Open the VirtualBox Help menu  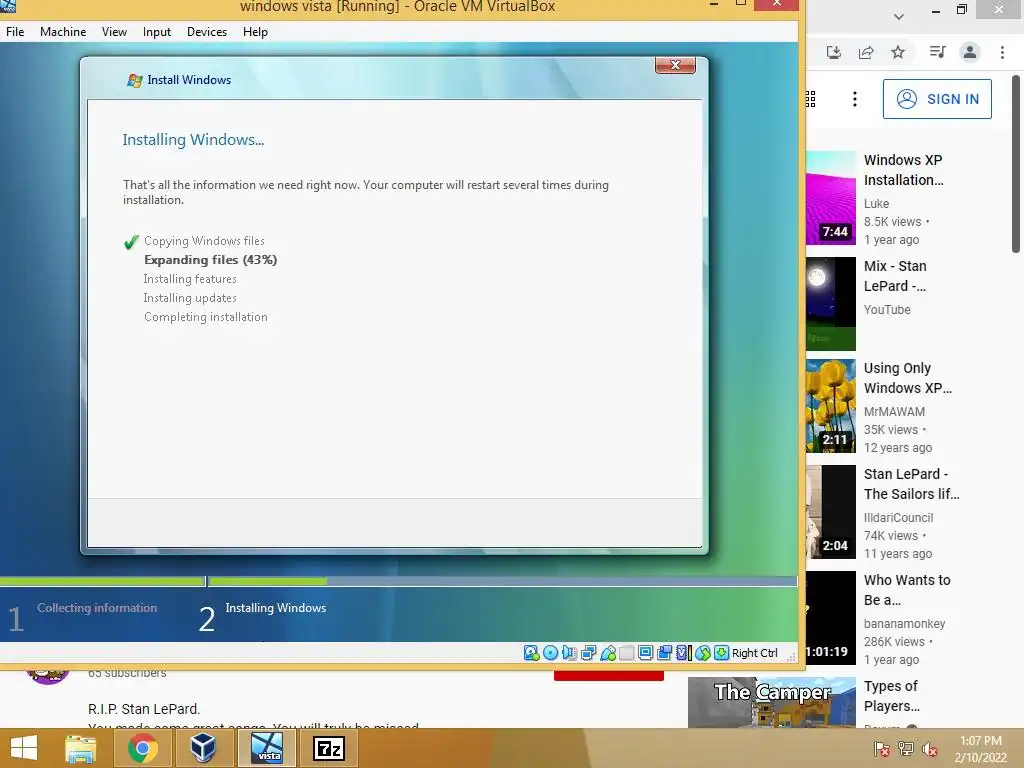(255, 31)
